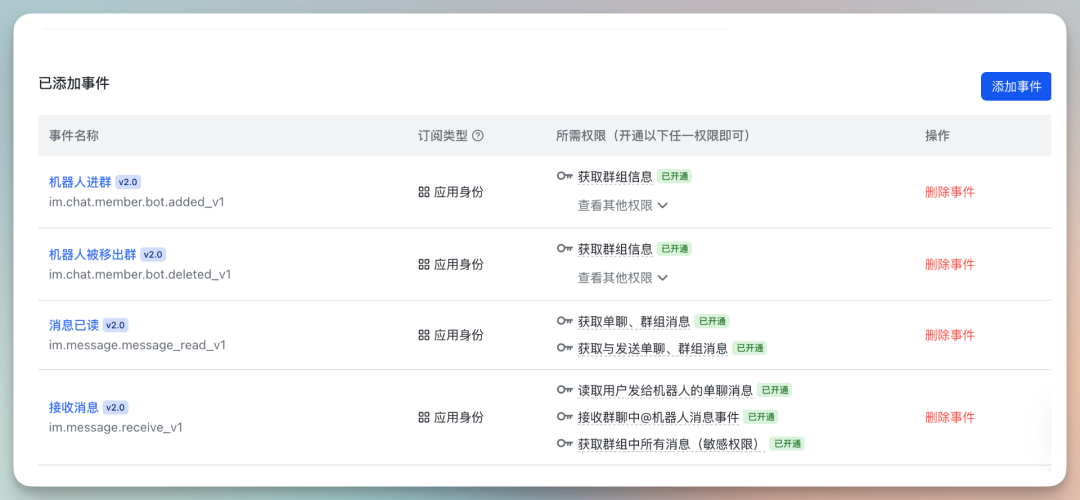Expand 查看其他权限 under 机器人进群

[622, 205]
